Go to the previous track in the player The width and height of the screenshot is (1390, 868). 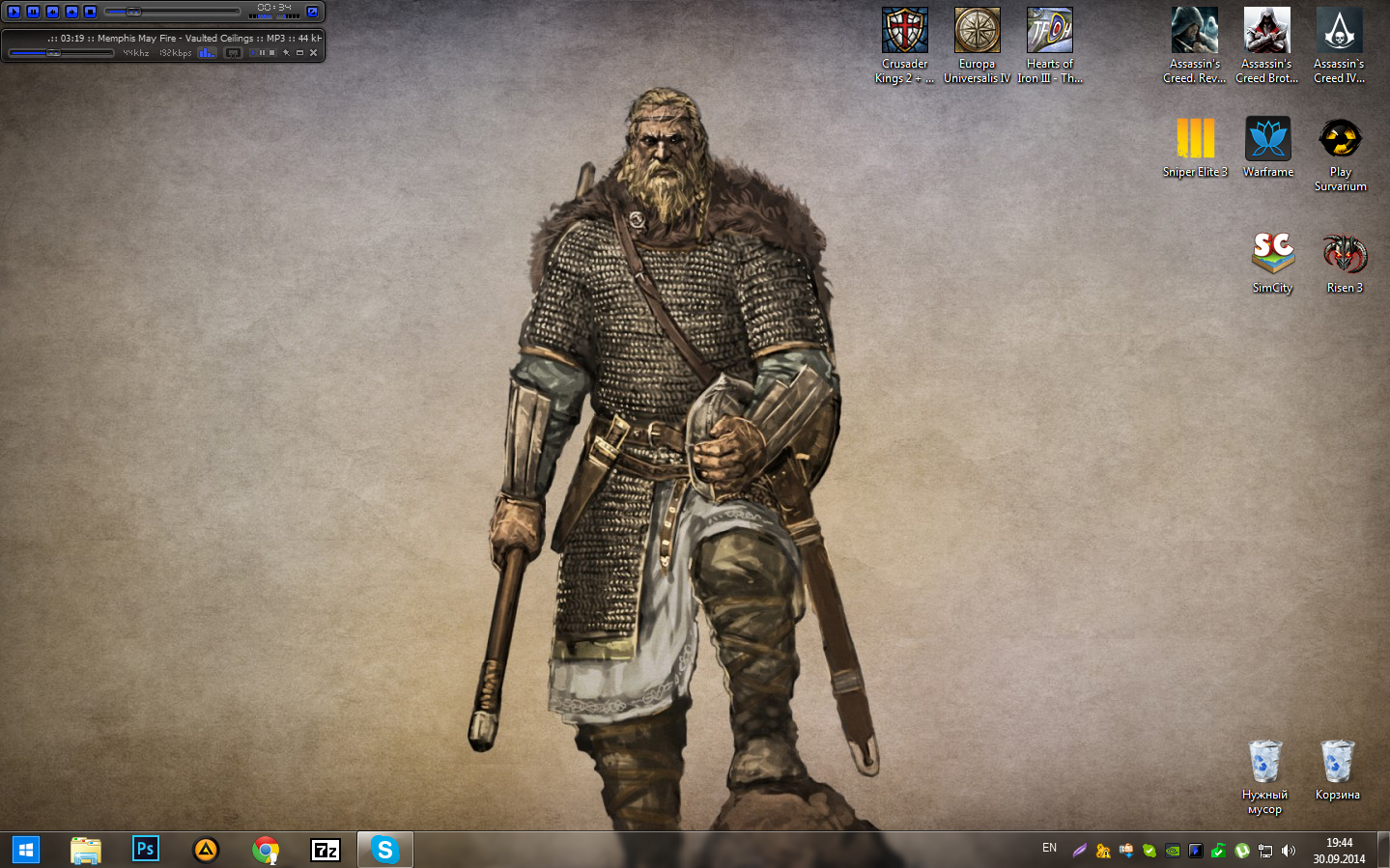pyautogui.click(x=52, y=12)
